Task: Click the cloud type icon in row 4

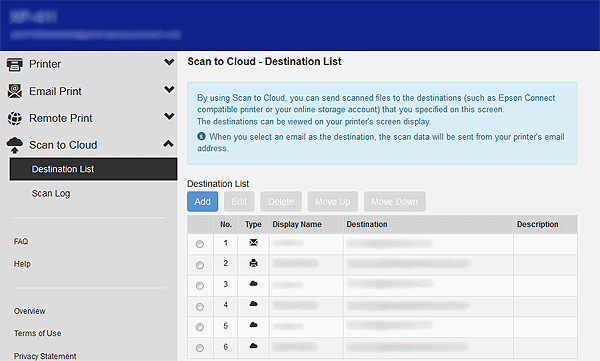Action: [253, 304]
